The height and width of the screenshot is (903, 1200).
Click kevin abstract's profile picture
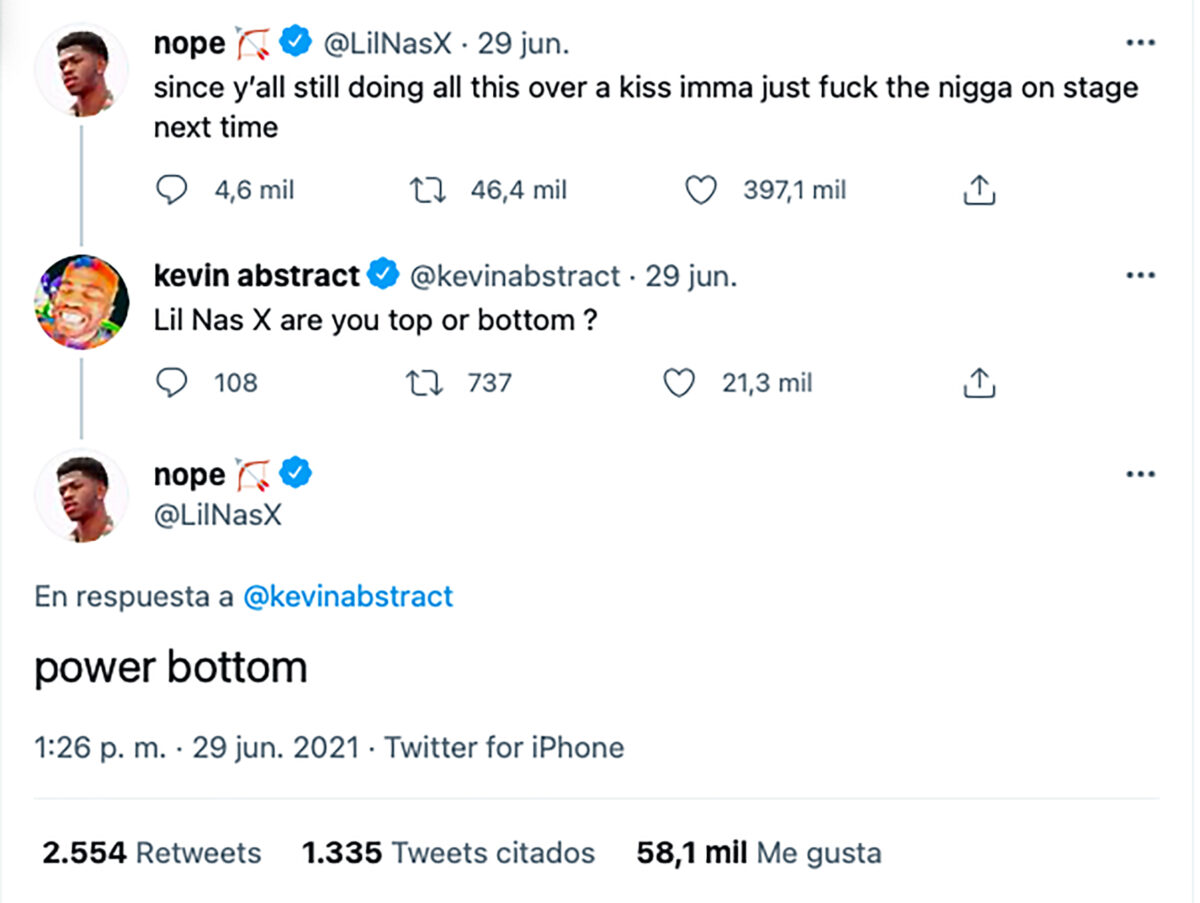coord(81,301)
